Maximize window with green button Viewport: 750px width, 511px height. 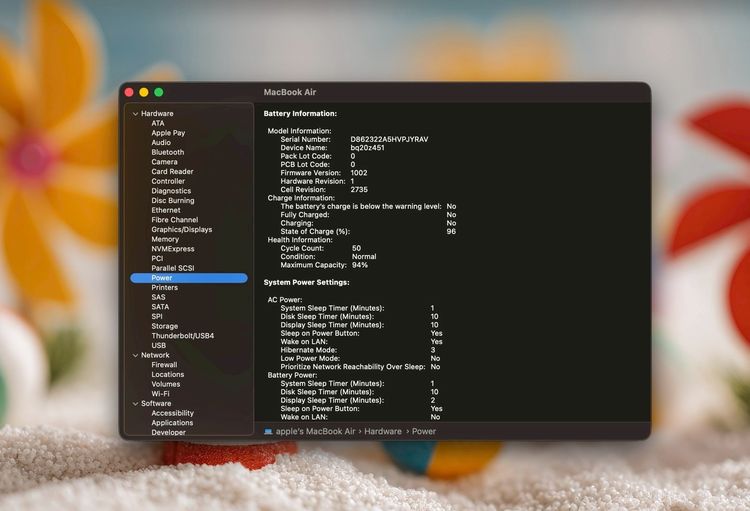click(159, 92)
